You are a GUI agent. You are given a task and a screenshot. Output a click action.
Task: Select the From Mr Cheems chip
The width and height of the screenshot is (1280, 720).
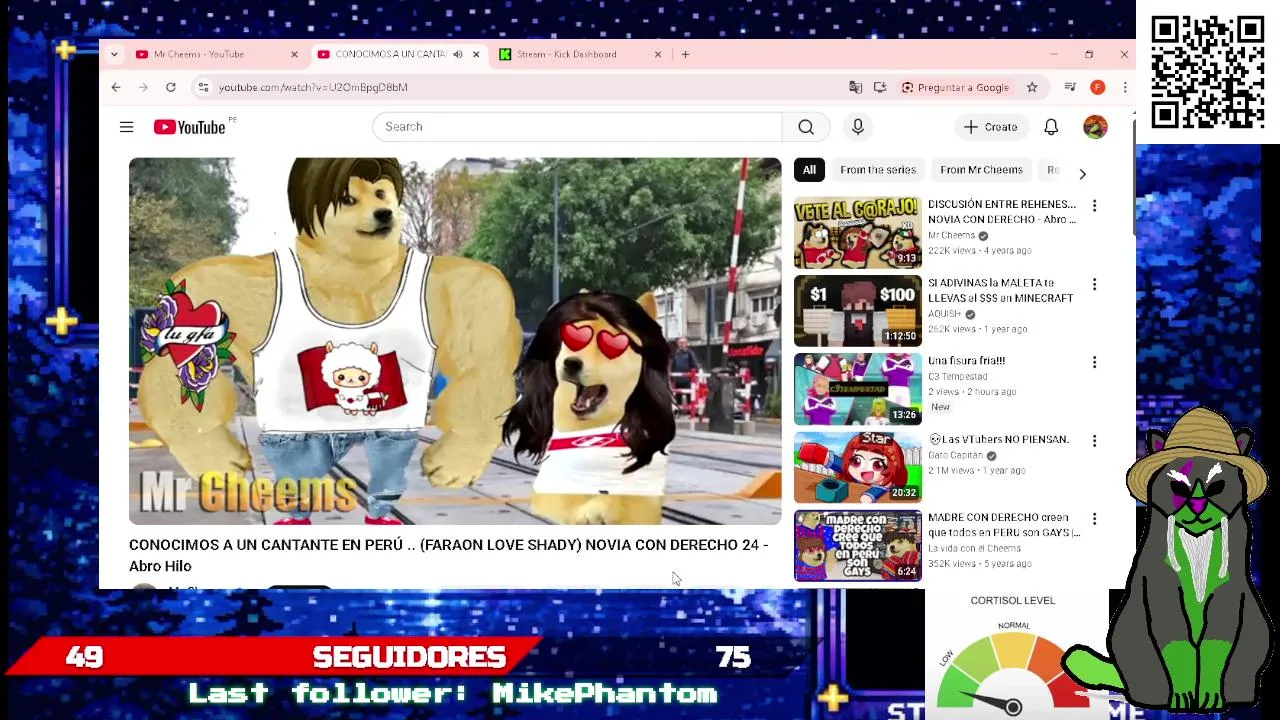[x=981, y=170]
